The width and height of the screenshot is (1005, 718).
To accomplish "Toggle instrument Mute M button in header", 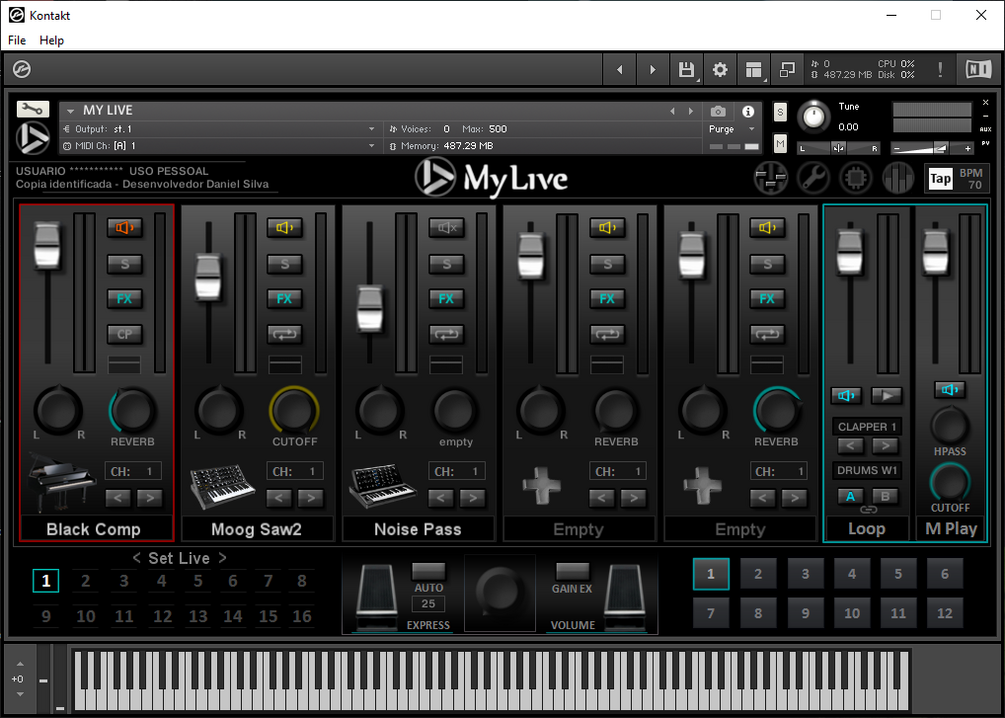I will point(780,144).
